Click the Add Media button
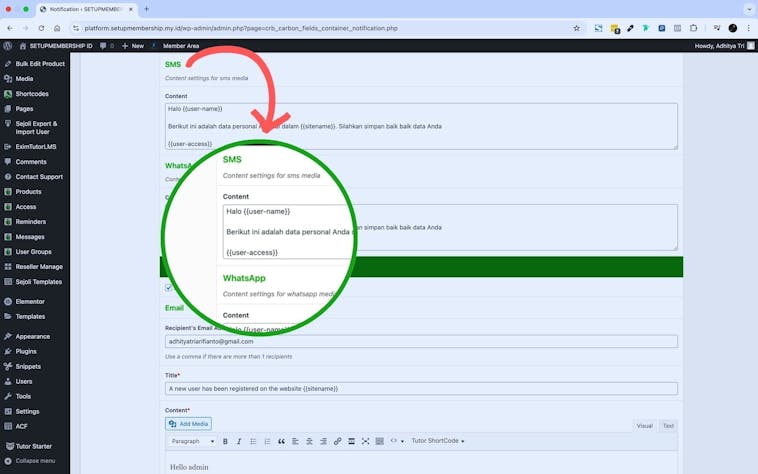 [188, 424]
